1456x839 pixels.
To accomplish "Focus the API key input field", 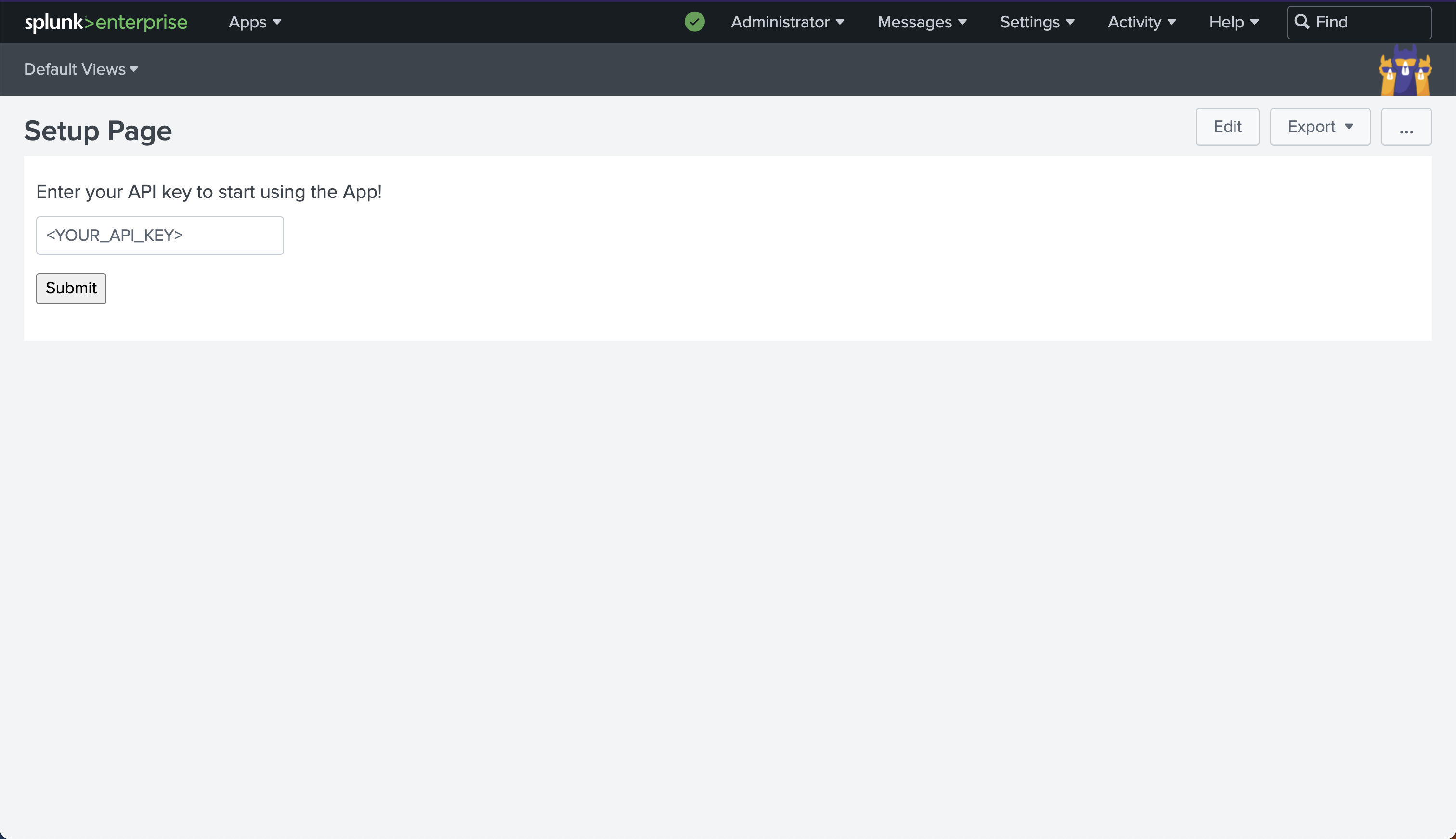I will click(160, 235).
